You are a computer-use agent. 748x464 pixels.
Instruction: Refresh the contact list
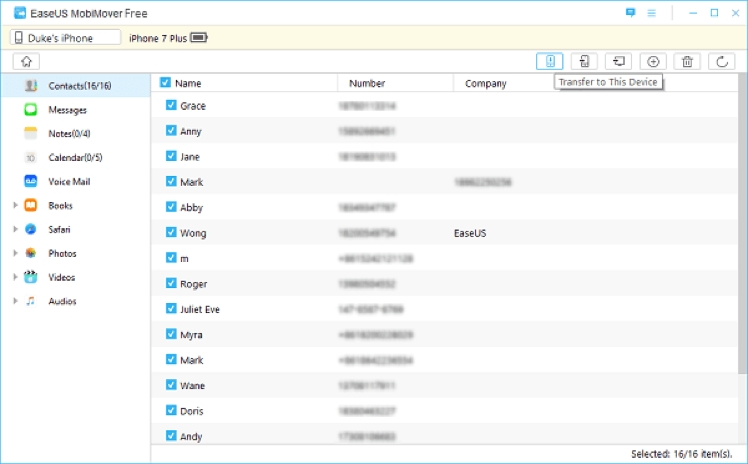(x=720, y=62)
